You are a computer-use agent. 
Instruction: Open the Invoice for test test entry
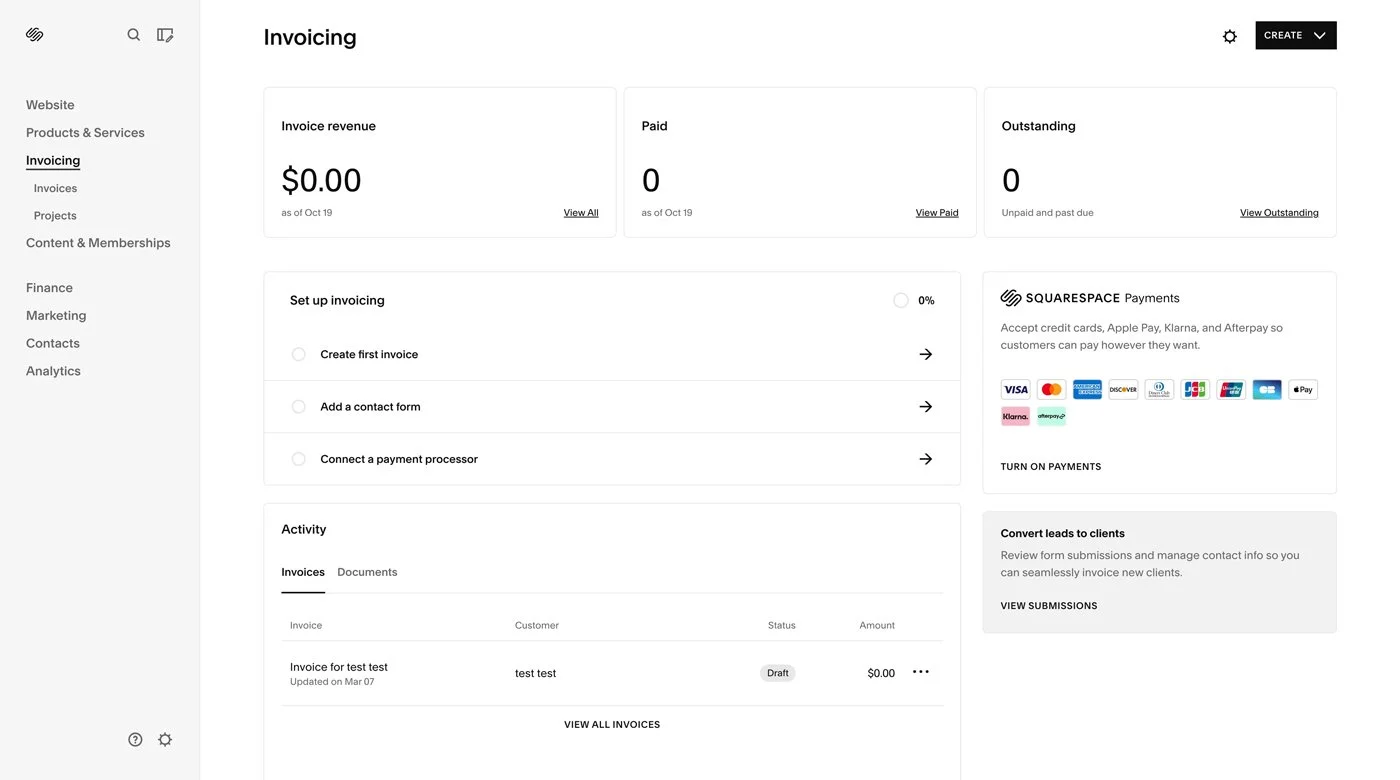338,667
